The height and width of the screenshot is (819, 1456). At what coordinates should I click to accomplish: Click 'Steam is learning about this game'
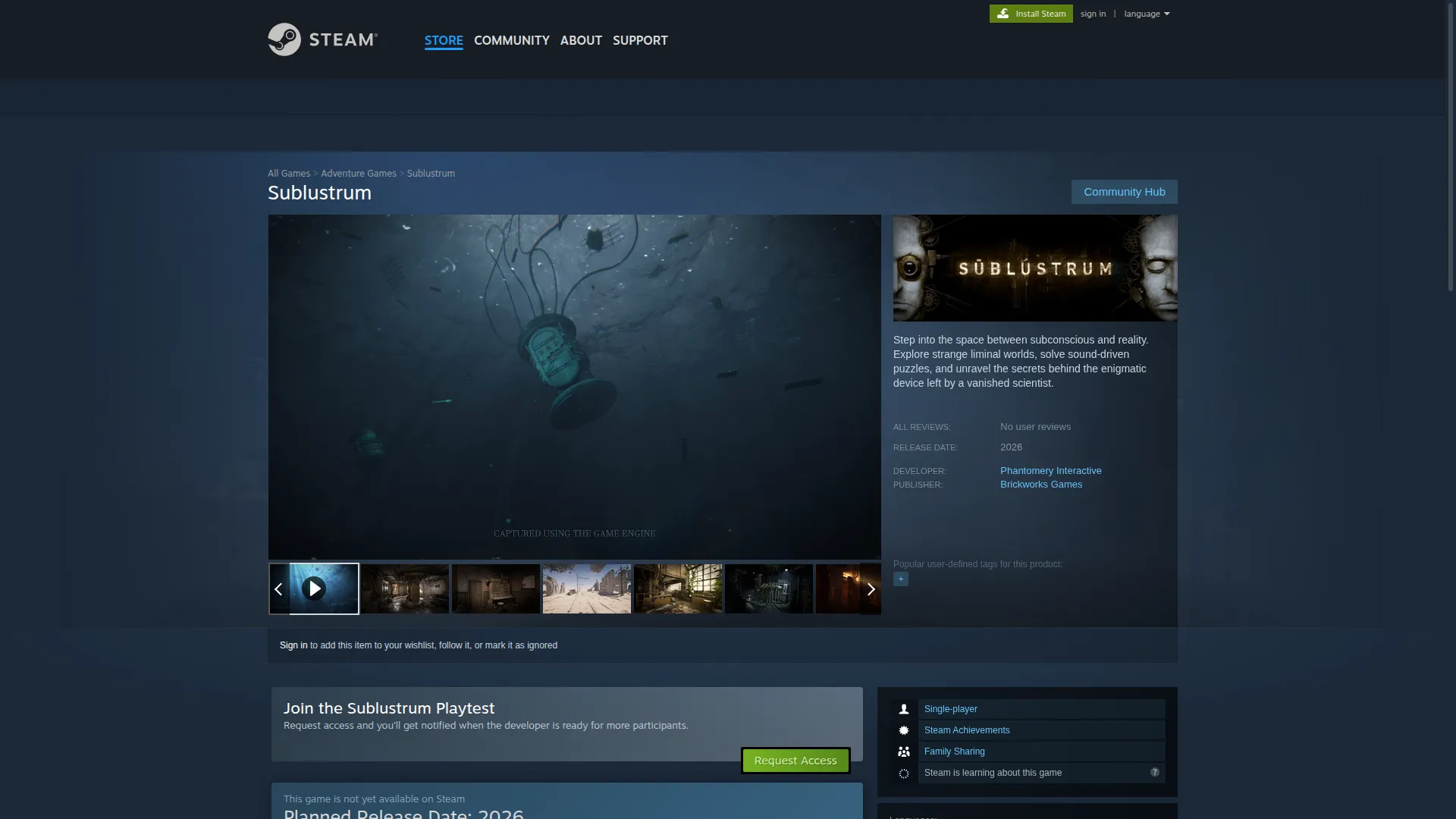tap(993, 773)
